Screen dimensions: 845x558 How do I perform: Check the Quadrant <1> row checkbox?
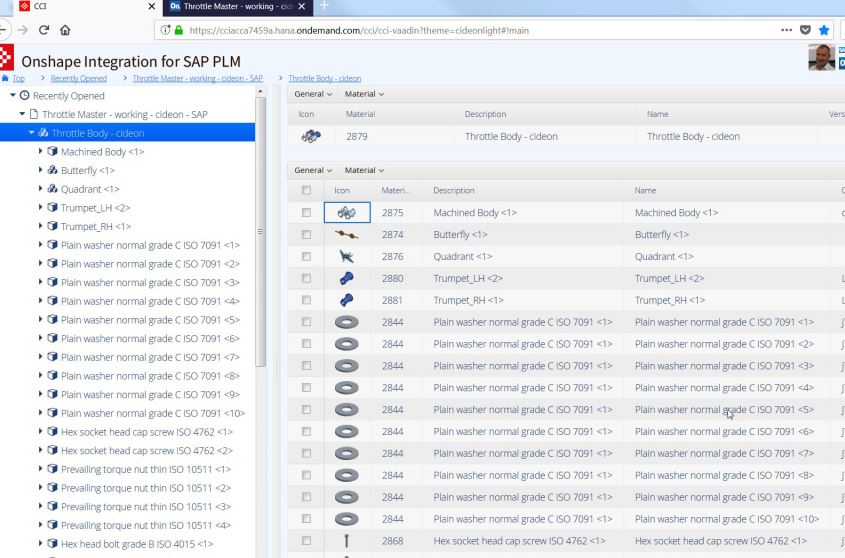tap(306, 257)
